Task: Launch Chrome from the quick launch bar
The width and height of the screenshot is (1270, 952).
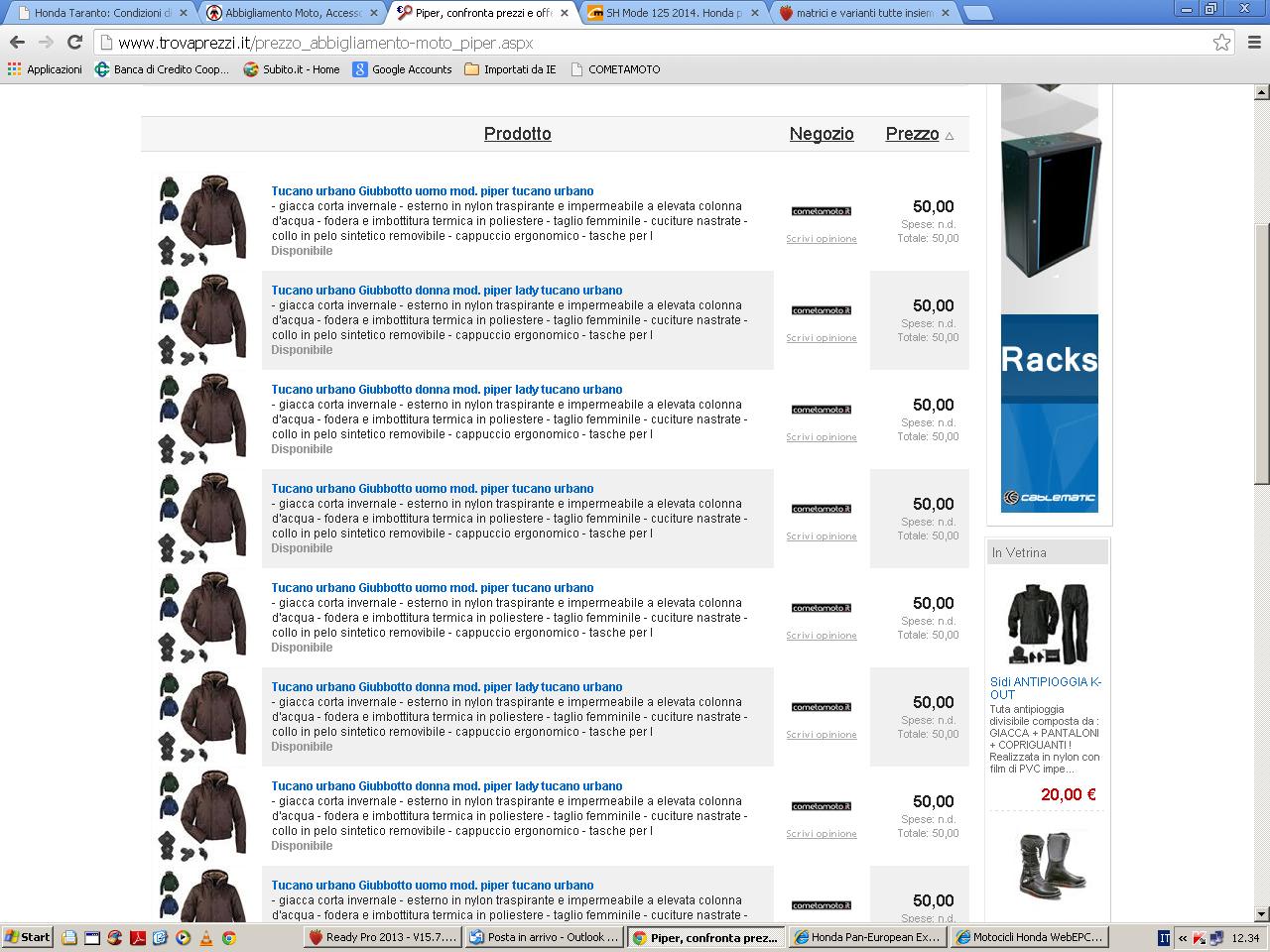Action: coord(228,937)
